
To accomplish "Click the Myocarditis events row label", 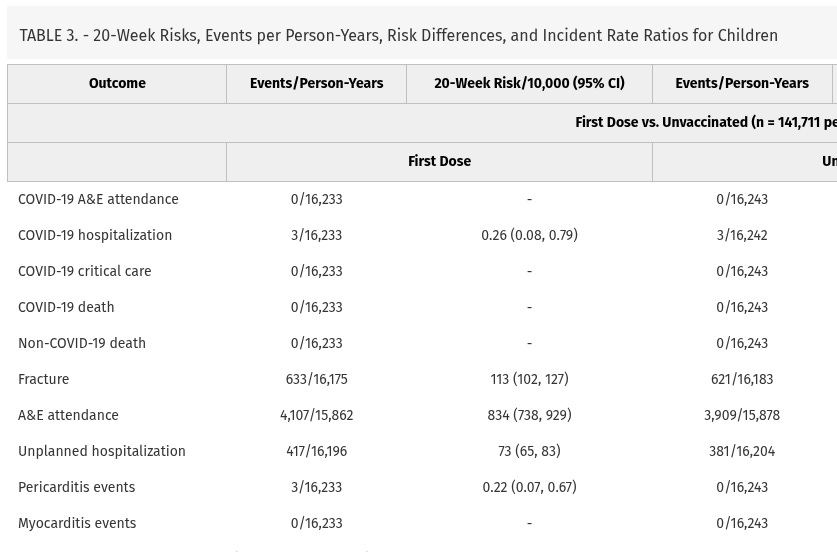I will tap(77, 524).
